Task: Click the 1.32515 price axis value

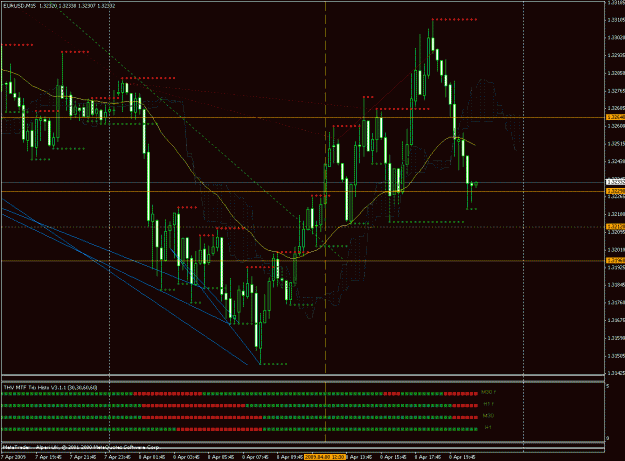Action: point(615,143)
